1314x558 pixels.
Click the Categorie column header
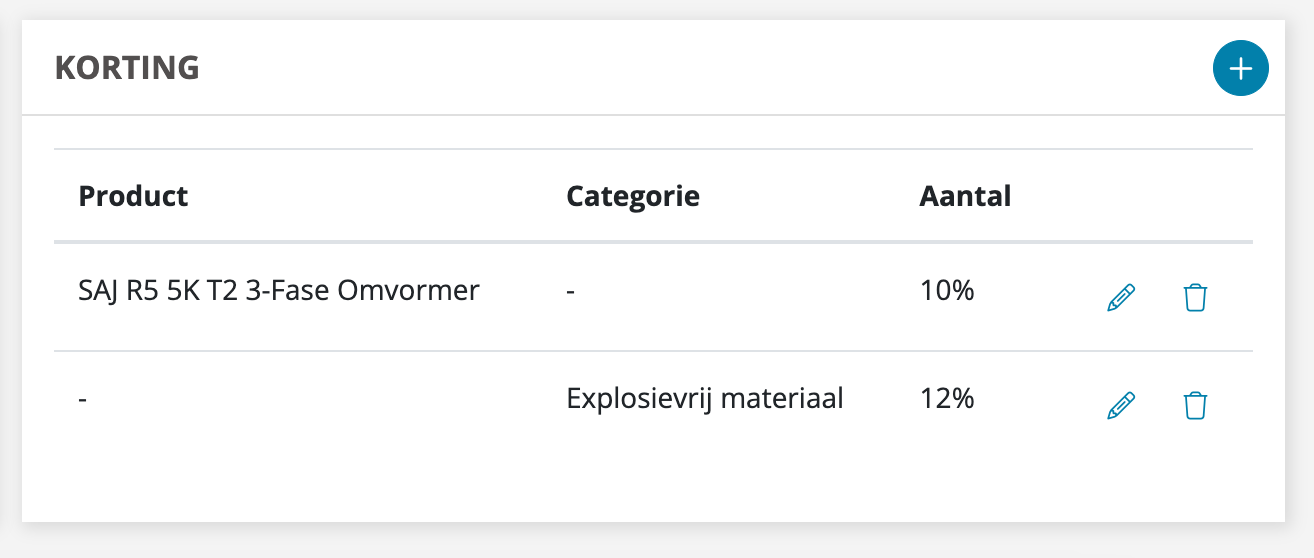(633, 196)
